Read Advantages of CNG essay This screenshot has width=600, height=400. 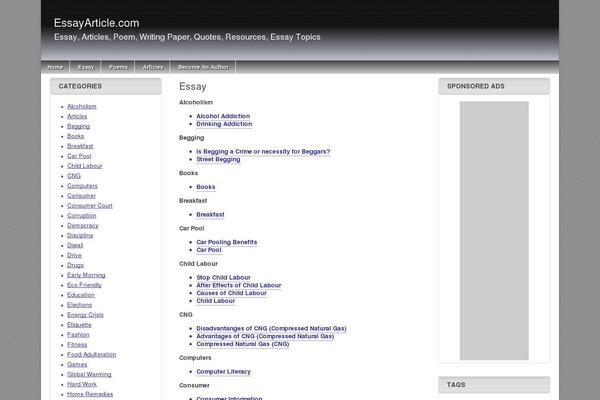pyautogui.click(x=265, y=336)
